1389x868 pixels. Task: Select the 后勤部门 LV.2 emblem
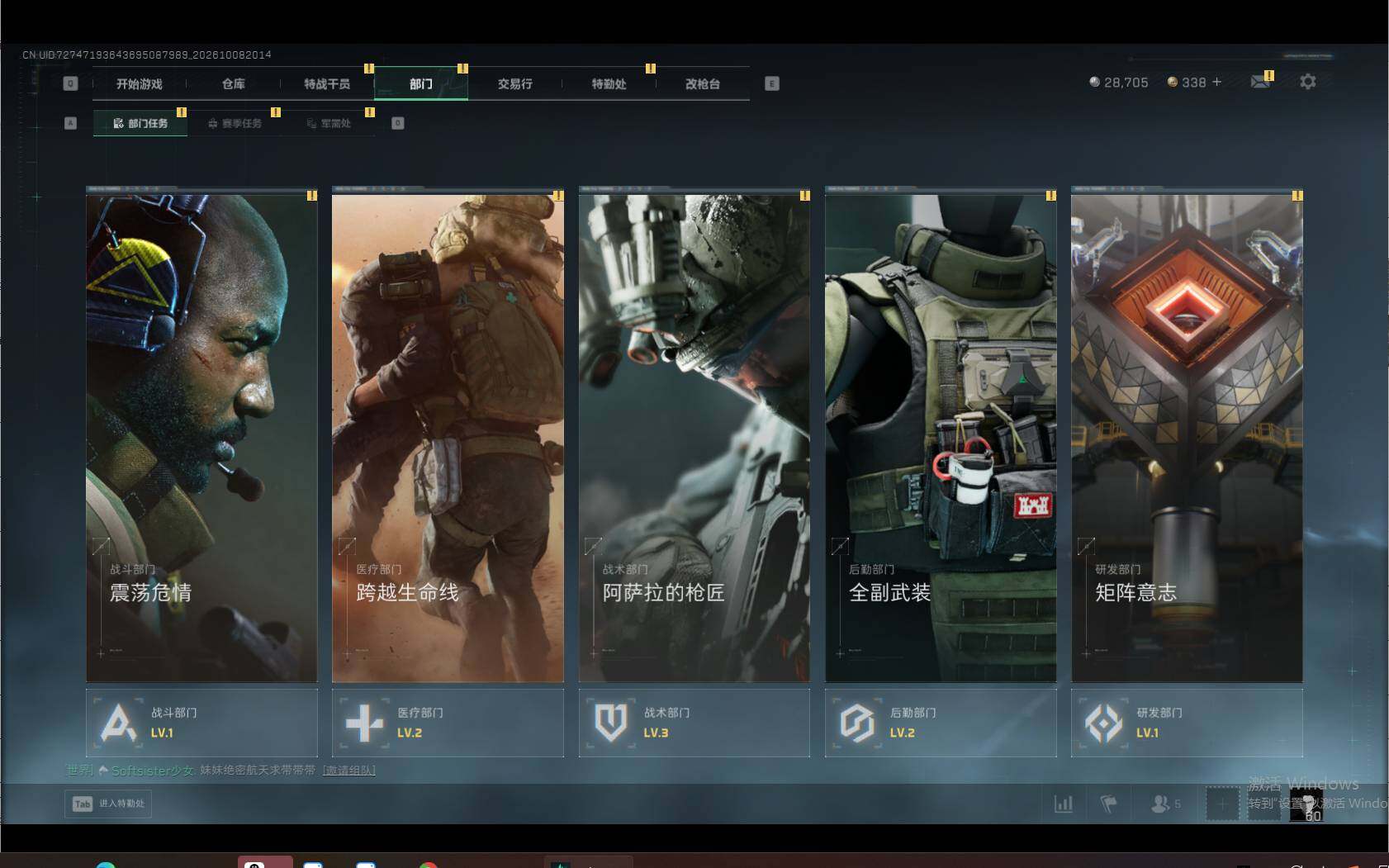857,723
